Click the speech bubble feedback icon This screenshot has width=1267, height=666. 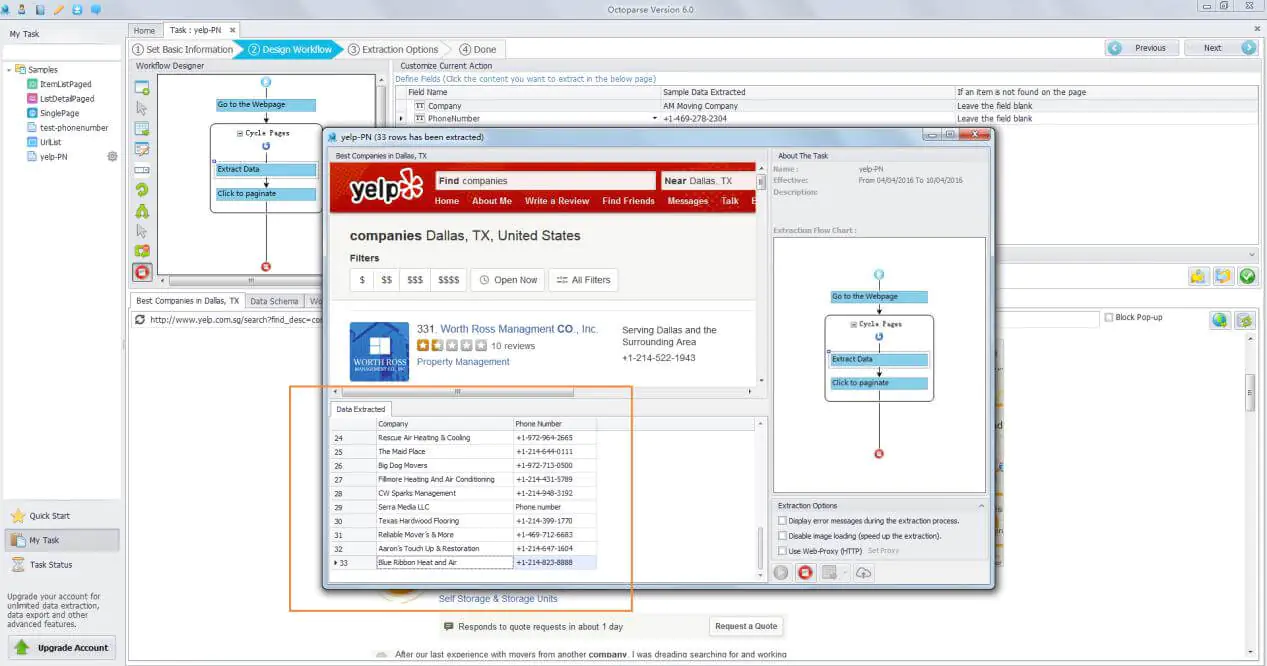(x=96, y=9)
